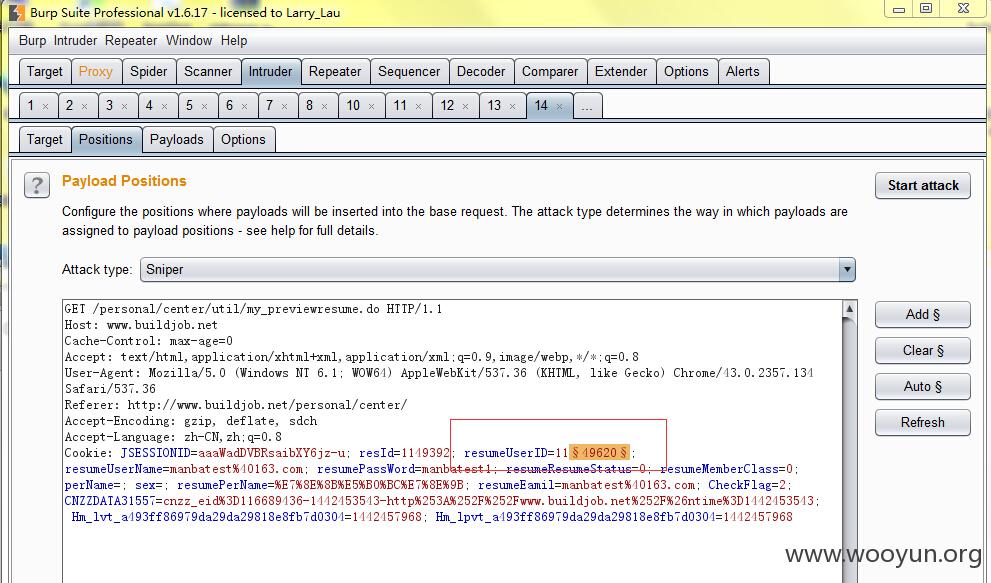Image resolution: width=991 pixels, height=583 pixels.
Task: Click the 'Payload Positions' heading
Action: pos(124,181)
